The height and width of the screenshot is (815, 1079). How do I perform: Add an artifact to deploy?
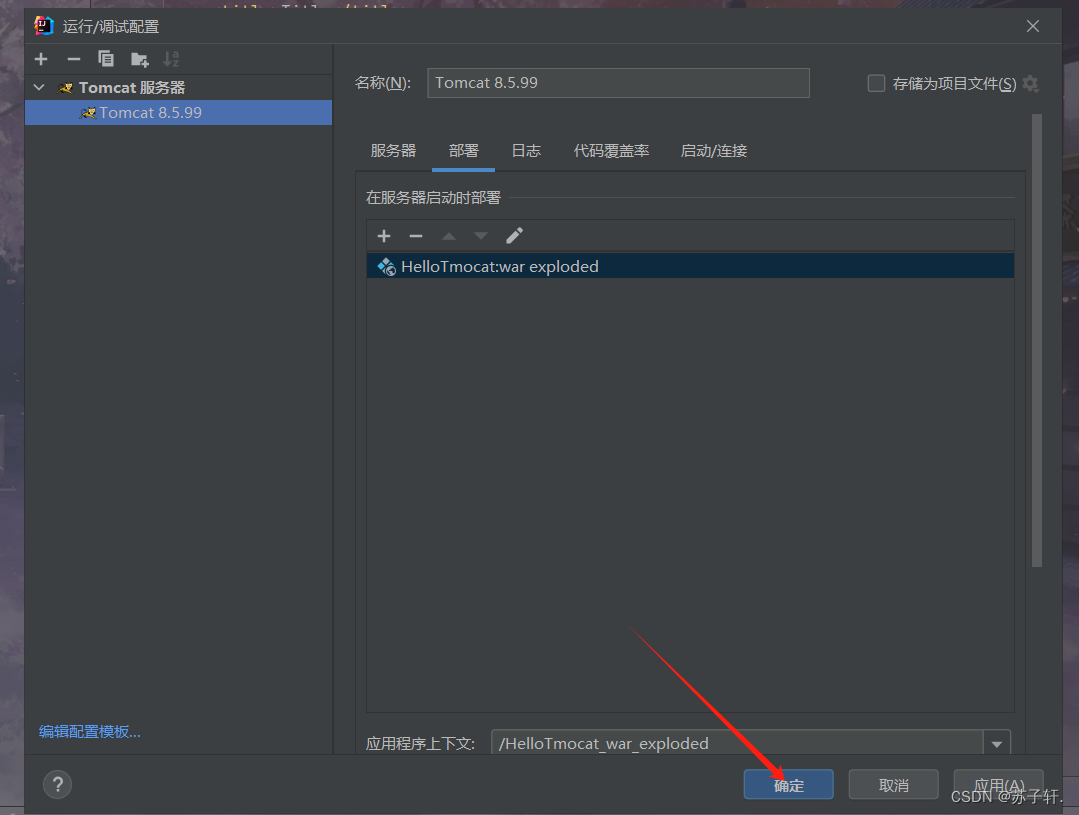(384, 236)
